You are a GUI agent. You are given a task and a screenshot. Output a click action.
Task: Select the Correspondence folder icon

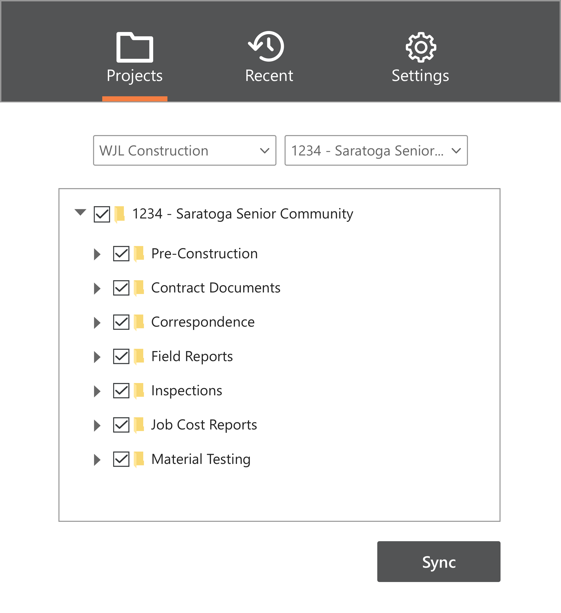point(139,322)
